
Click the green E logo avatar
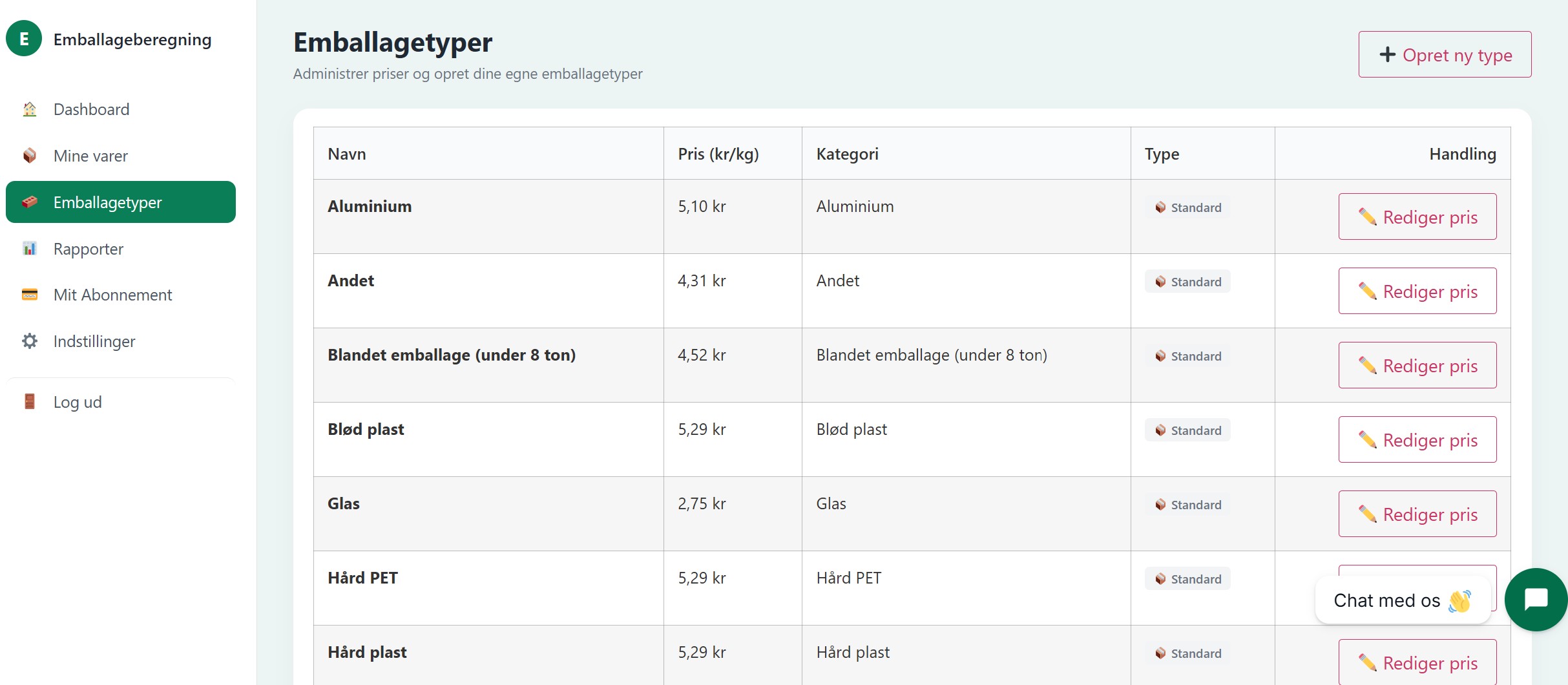click(24, 39)
